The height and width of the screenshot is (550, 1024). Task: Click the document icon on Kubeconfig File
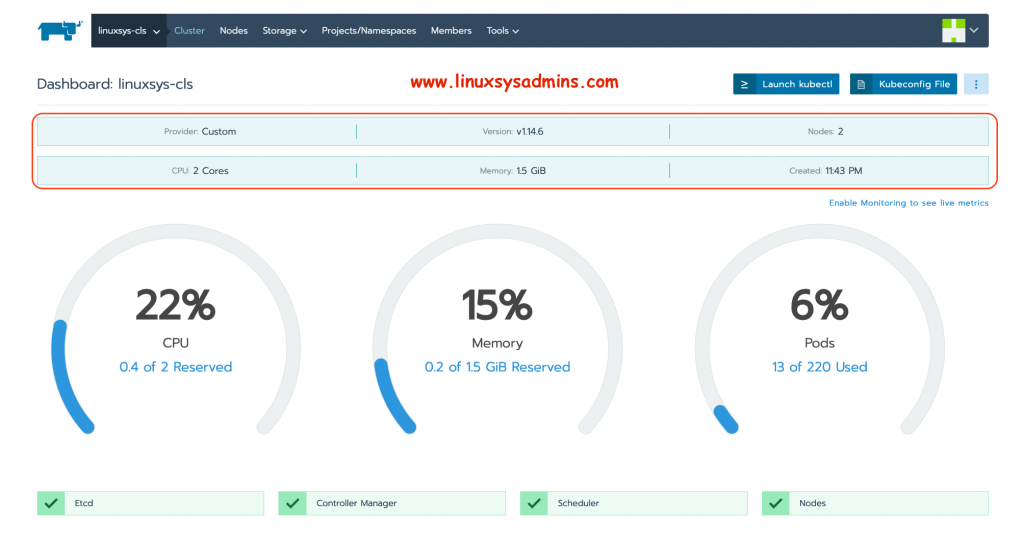[x=861, y=84]
